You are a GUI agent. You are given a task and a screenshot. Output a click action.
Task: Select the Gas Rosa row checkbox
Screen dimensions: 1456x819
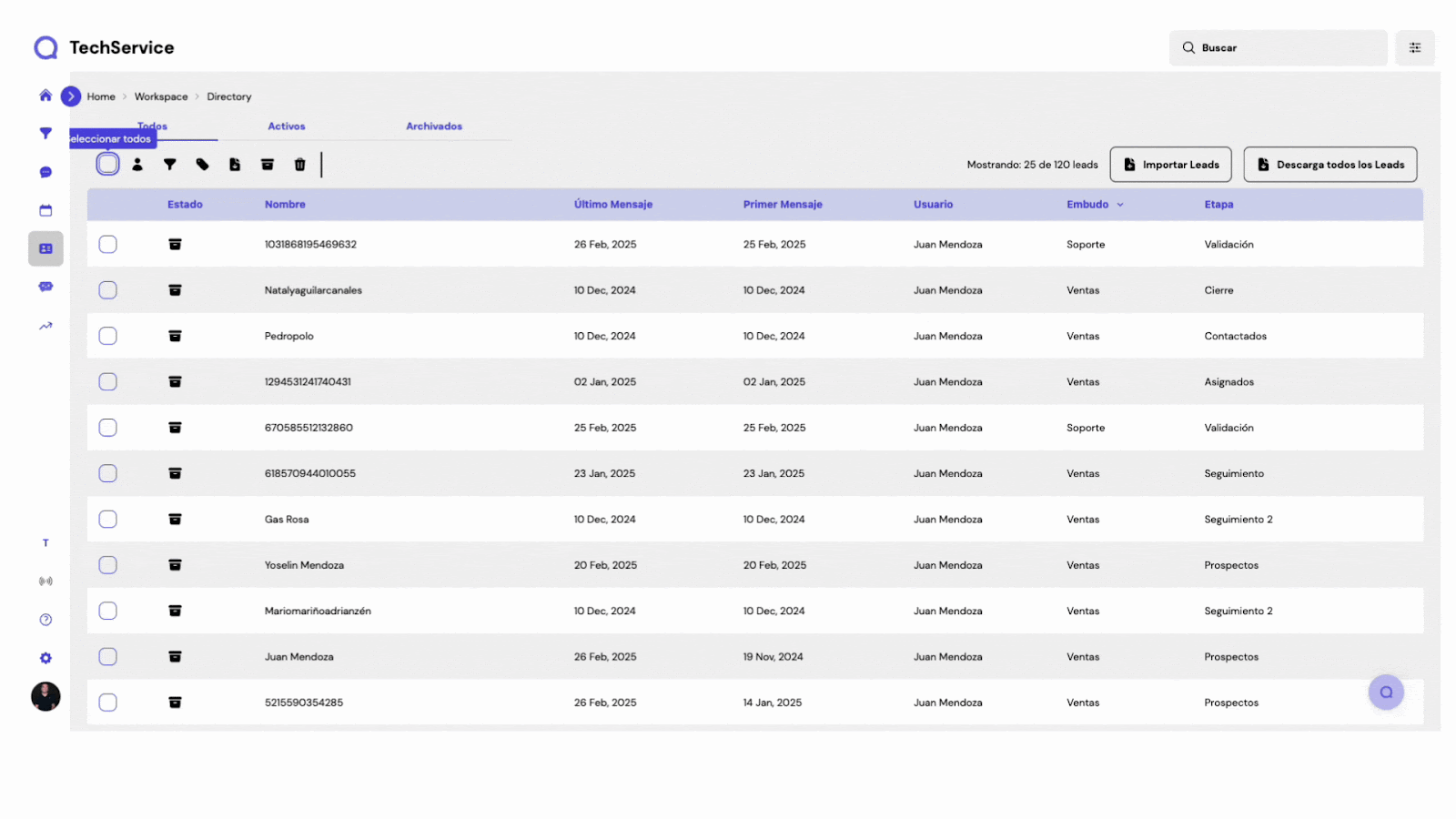coord(107,520)
